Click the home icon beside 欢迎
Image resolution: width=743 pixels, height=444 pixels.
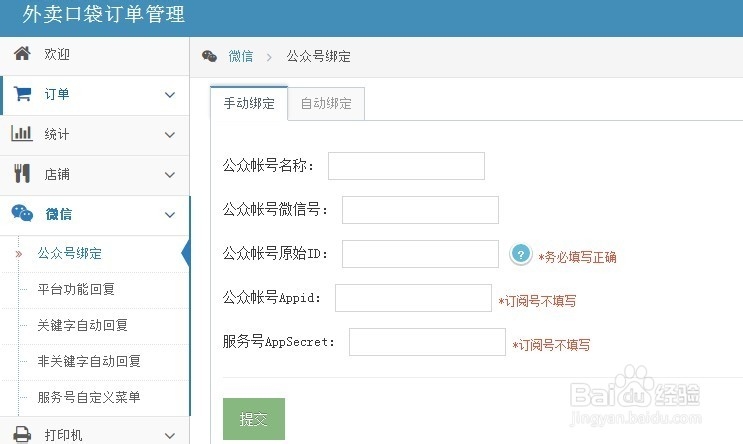click(x=21, y=54)
